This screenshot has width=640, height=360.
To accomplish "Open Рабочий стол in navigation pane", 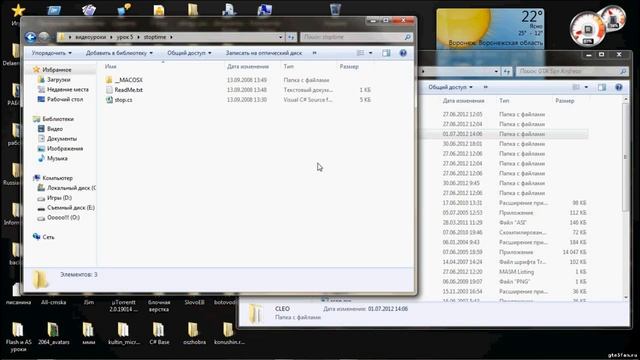I will tap(64, 99).
